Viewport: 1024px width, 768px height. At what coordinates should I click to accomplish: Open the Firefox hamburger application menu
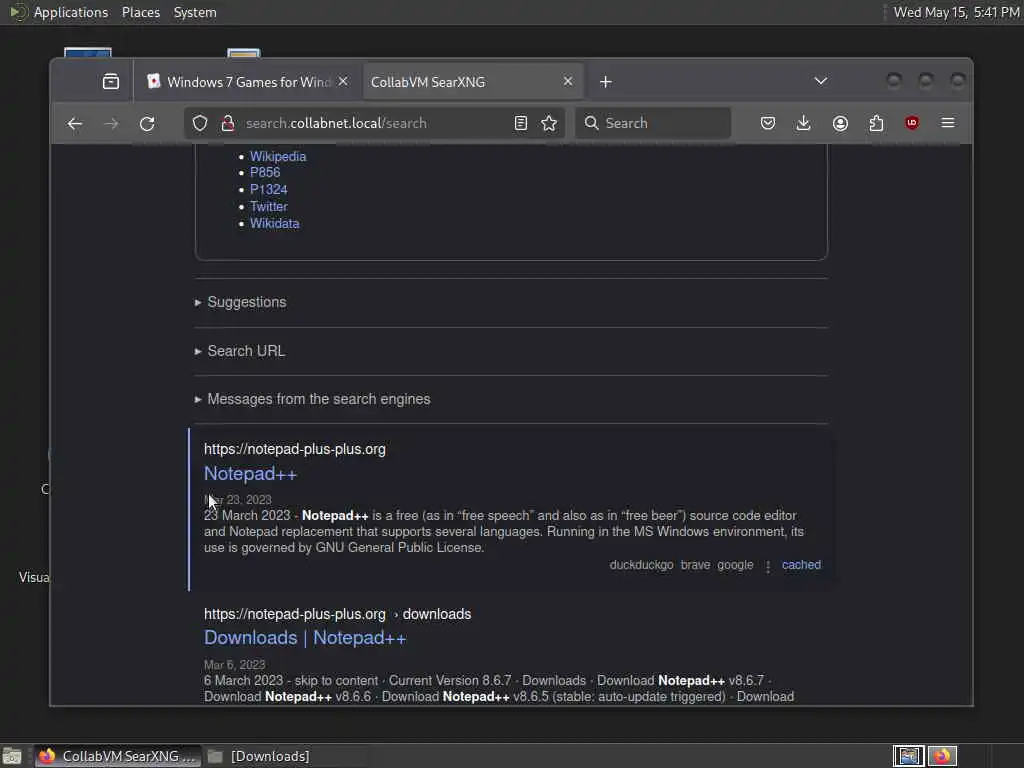point(948,123)
